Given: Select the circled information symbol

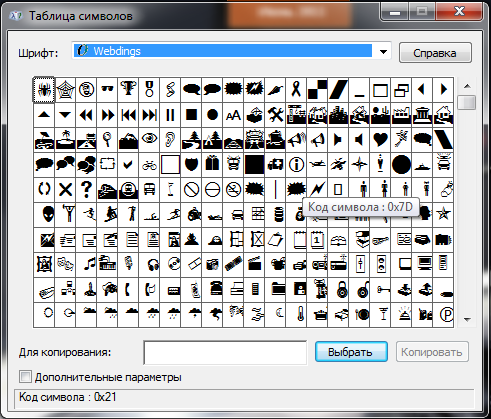Looking at the screenshot, I should [296, 165].
